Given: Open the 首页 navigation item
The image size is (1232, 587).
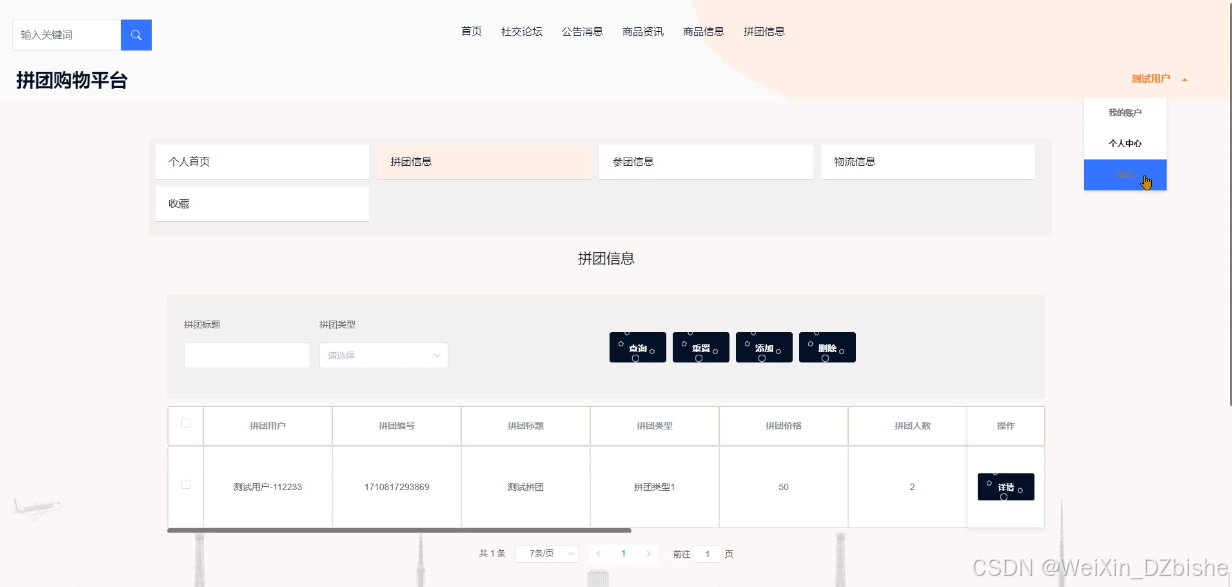Looking at the screenshot, I should pyautogui.click(x=471, y=31).
